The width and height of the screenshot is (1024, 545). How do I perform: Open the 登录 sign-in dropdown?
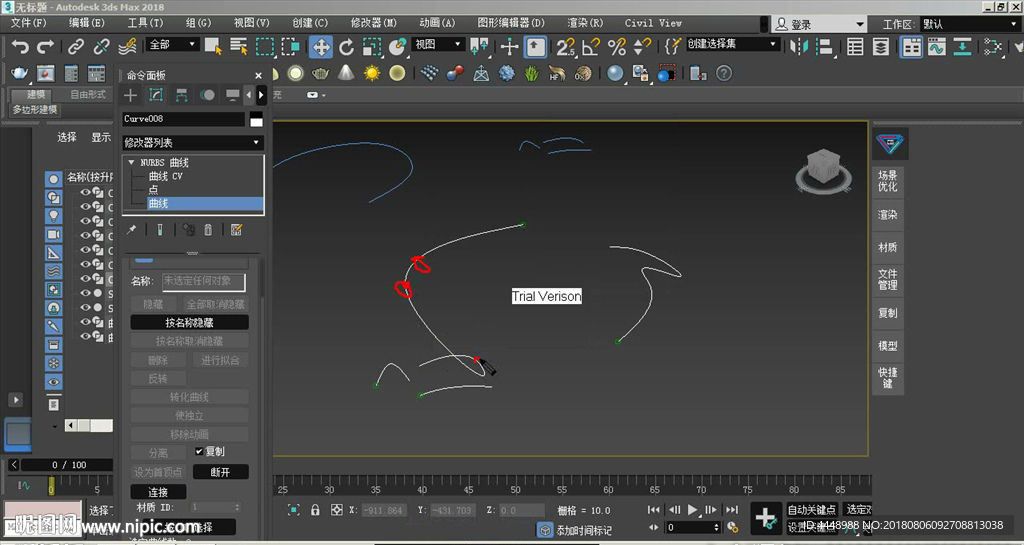pyautogui.click(x=819, y=24)
